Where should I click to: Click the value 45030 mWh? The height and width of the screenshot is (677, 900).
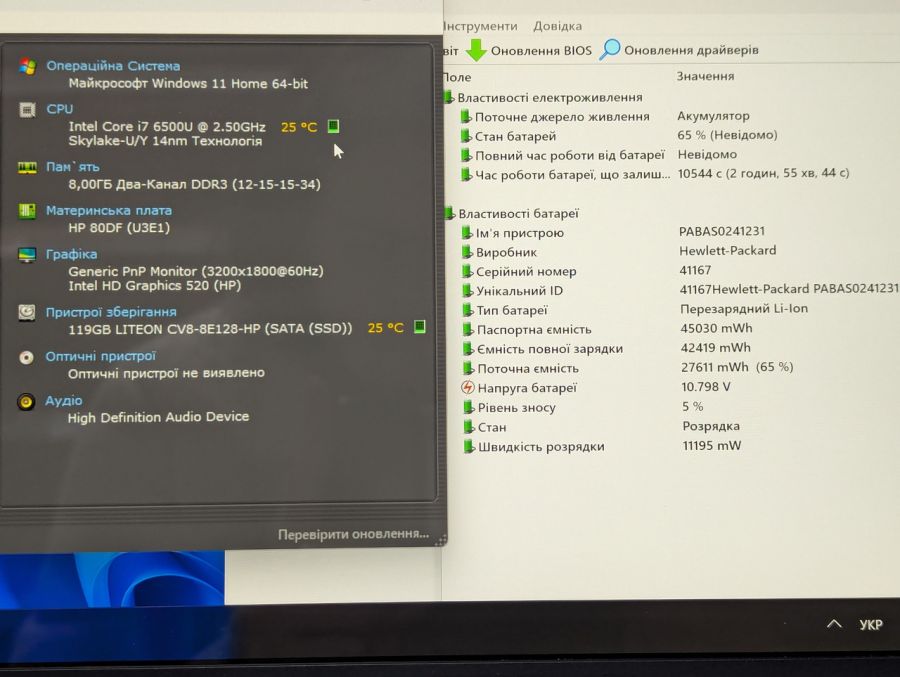(x=716, y=328)
